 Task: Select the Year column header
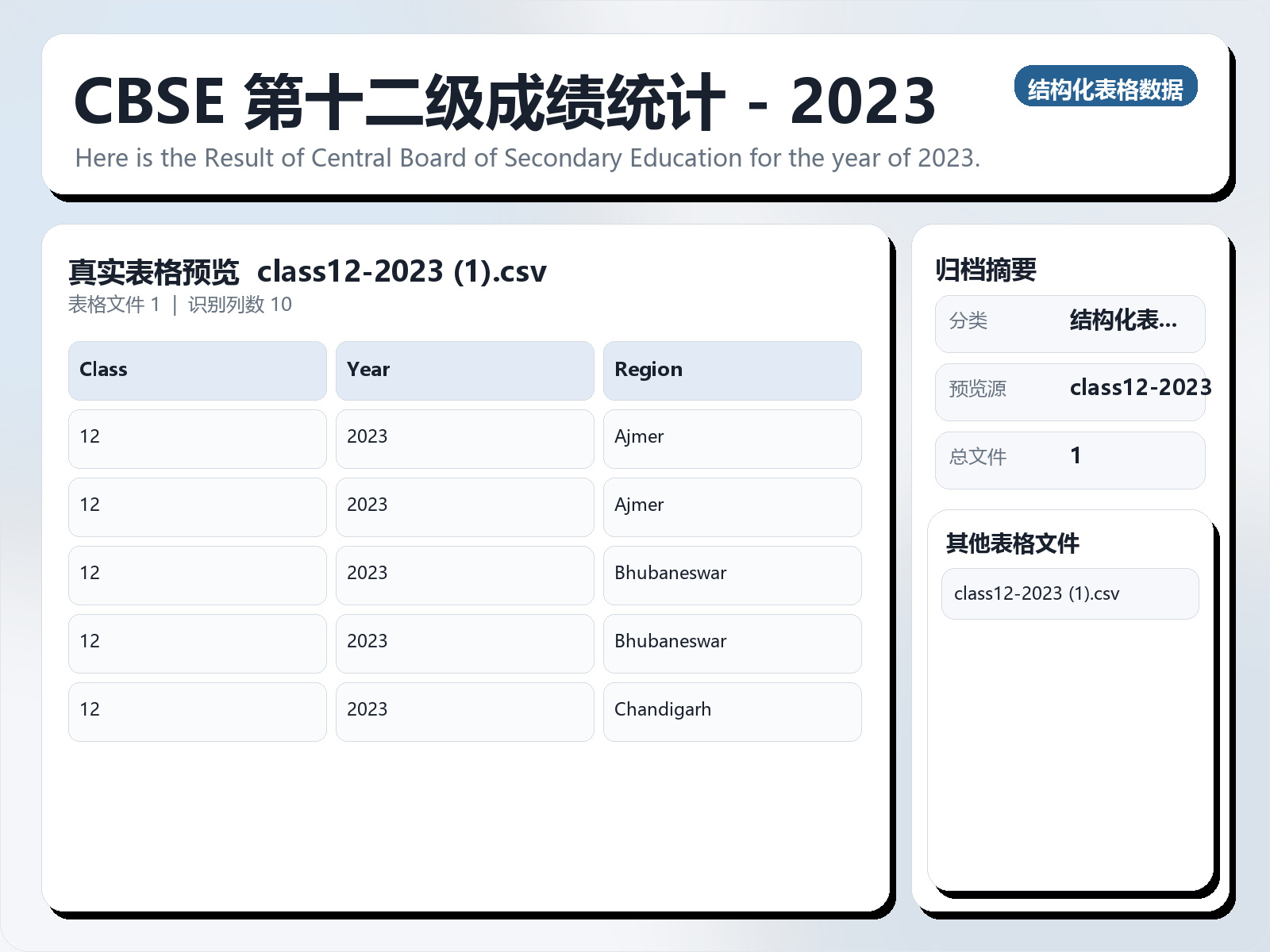(x=464, y=370)
